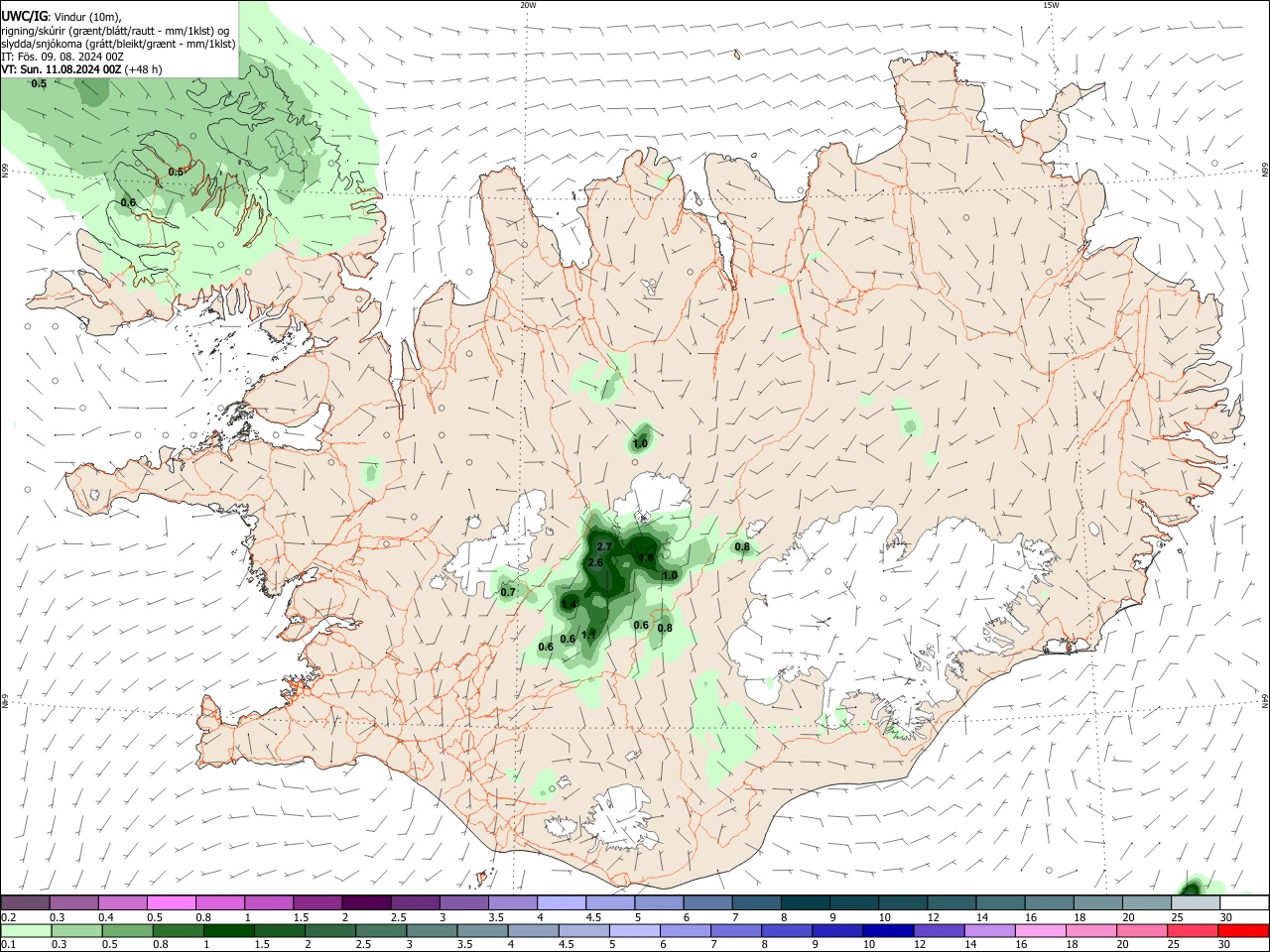1270x952 pixels.
Task: Click the '30' tick label on the lower scale
Action: [x=1225, y=945]
